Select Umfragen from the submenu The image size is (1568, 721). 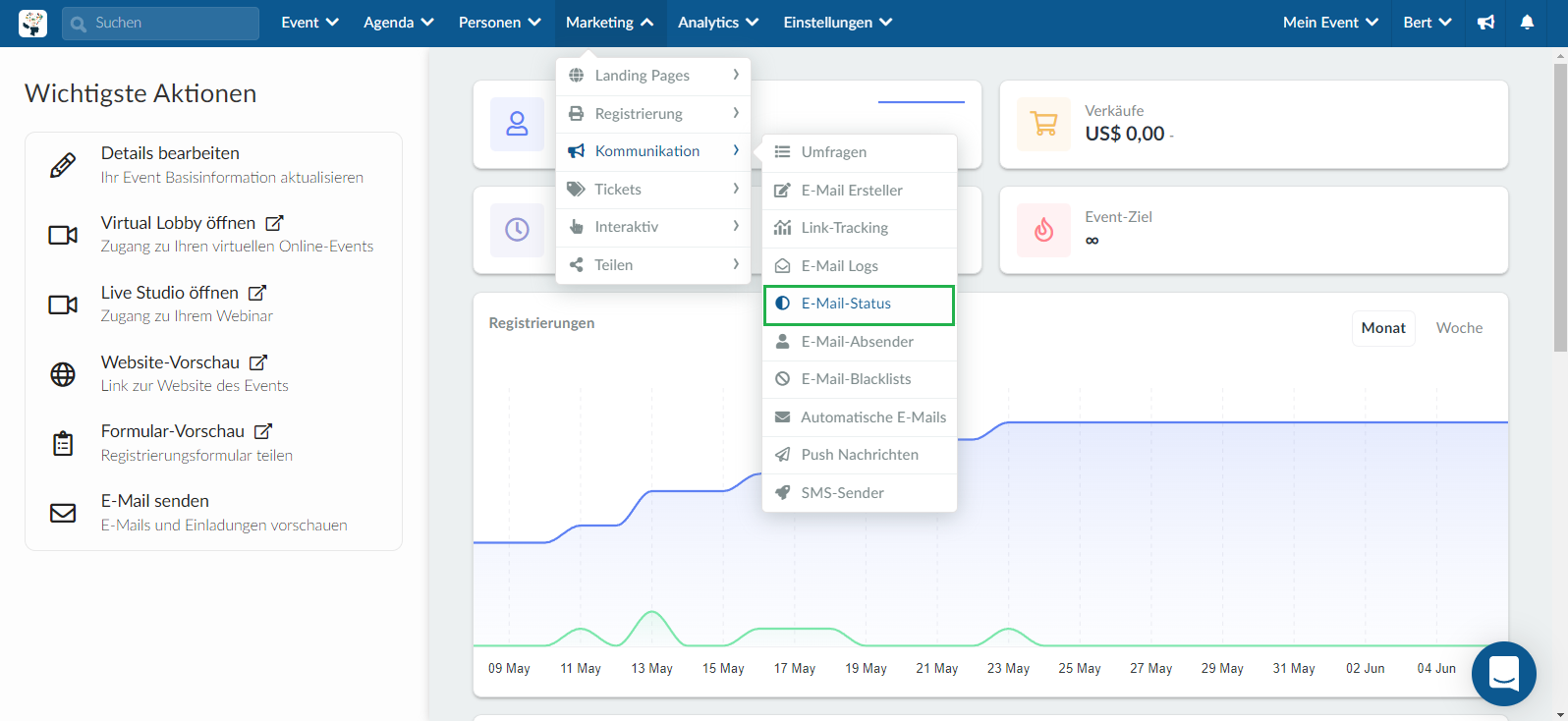(x=860, y=152)
